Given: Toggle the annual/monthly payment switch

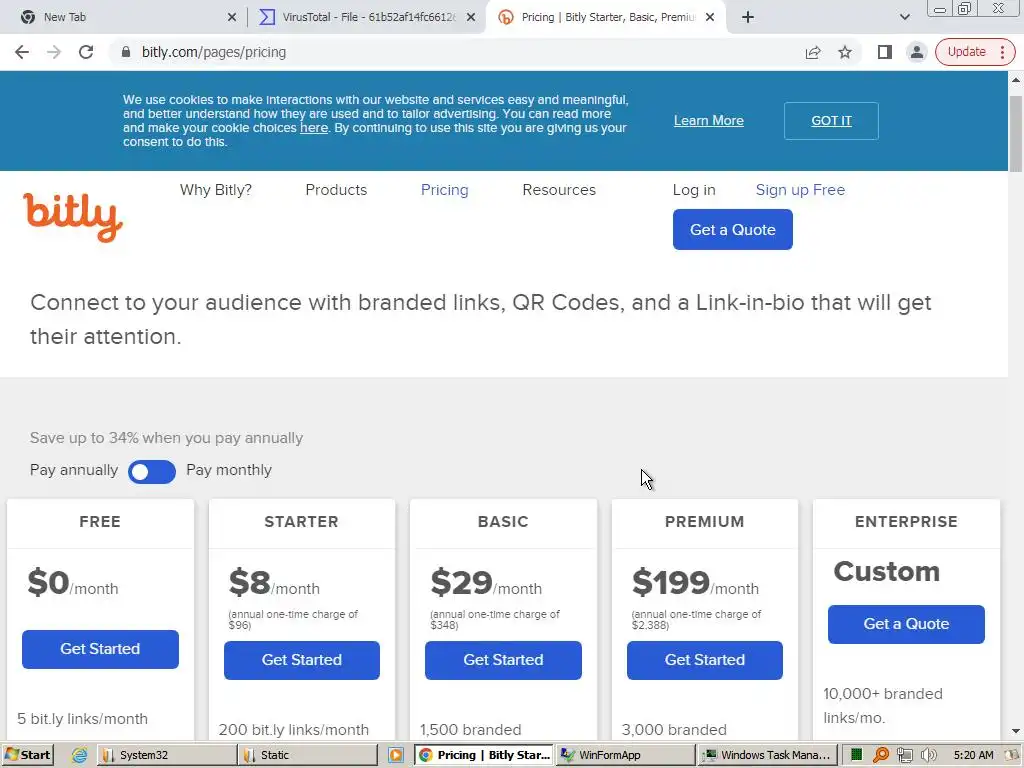Looking at the screenshot, I should click(x=152, y=472).
